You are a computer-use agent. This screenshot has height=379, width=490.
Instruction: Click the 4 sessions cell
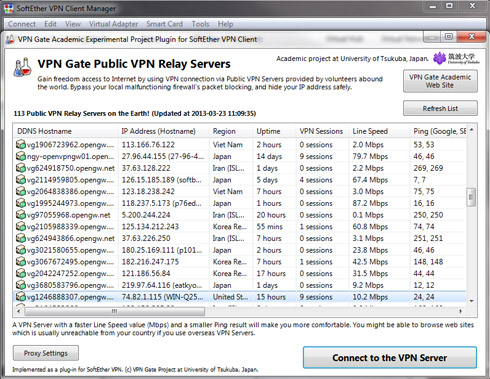[x=316, y=180]
